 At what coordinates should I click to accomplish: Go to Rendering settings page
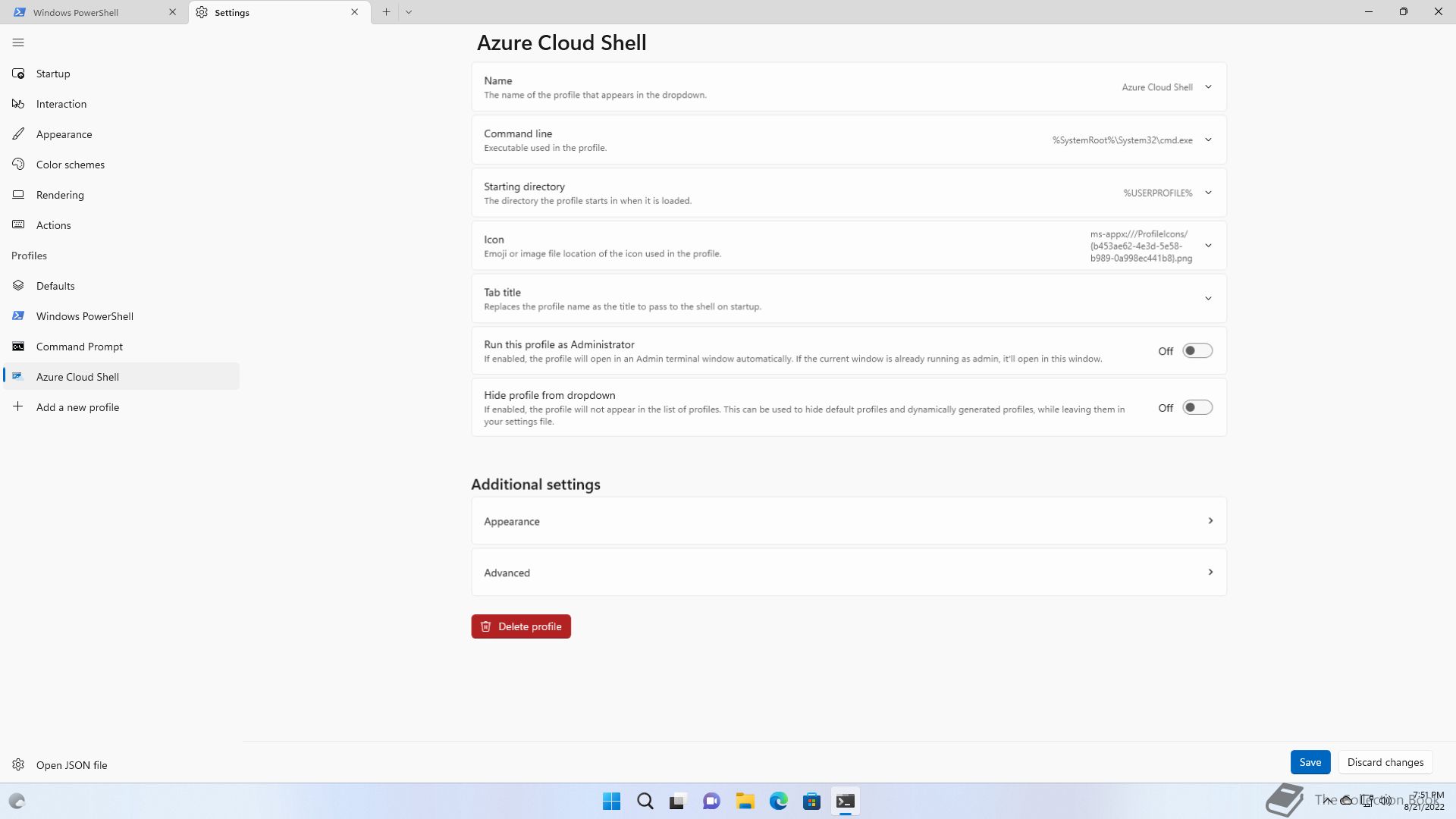tap(121, 195)
